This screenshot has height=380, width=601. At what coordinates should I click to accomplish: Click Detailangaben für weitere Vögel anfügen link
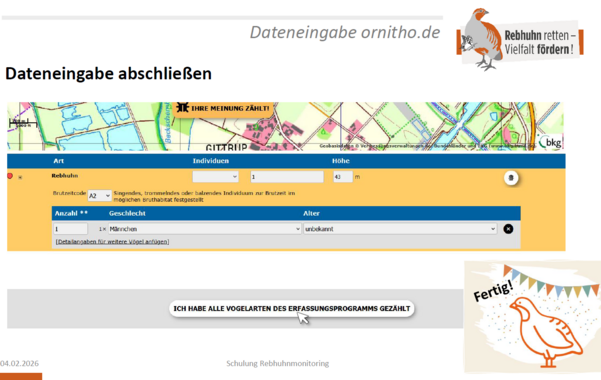point(112,242)
